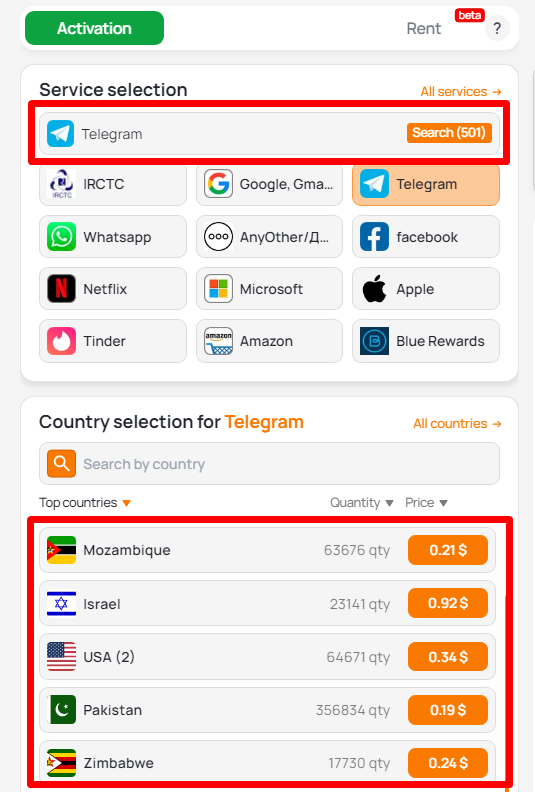Pick the Blue Rewards icon
This screenshot has height=792, width=535.
point(374,341)
